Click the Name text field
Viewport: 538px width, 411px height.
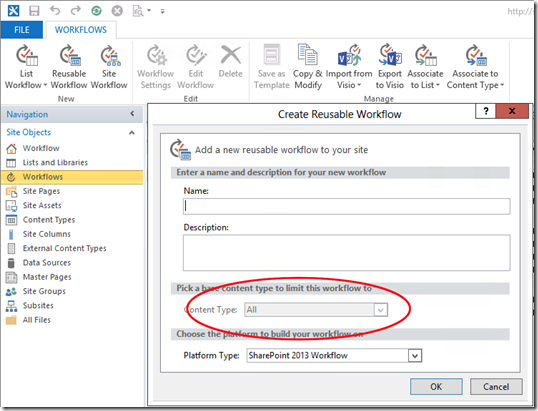pos(347,207)
